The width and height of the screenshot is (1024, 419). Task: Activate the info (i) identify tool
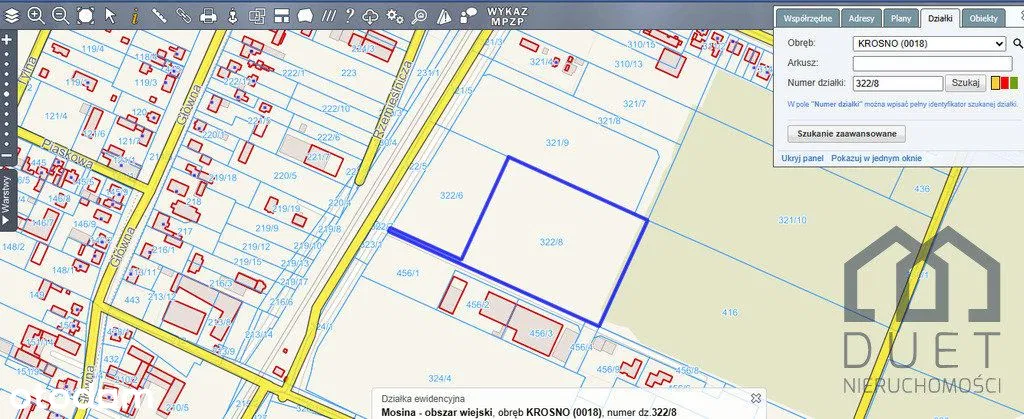[135, 15]
